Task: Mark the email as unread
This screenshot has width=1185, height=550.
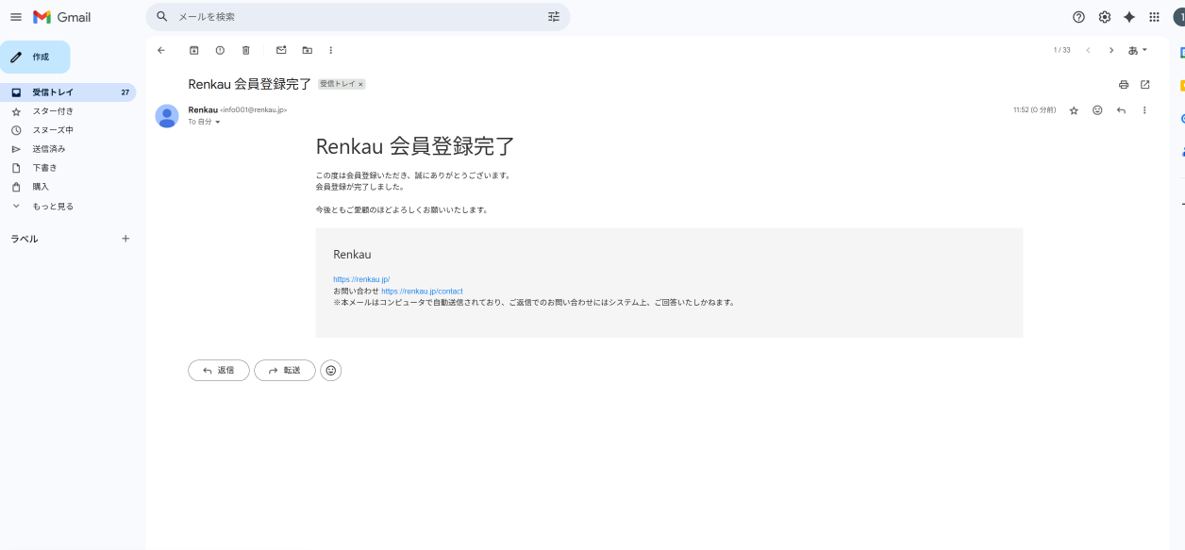Action: 281,50
